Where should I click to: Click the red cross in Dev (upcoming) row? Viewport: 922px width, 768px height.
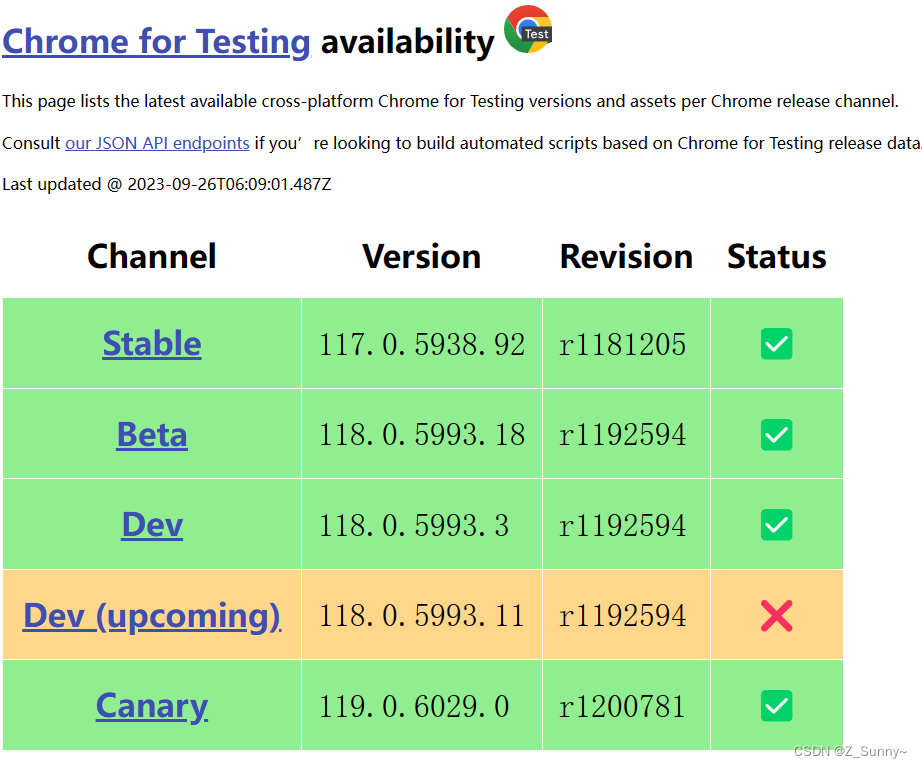(776, 615)
